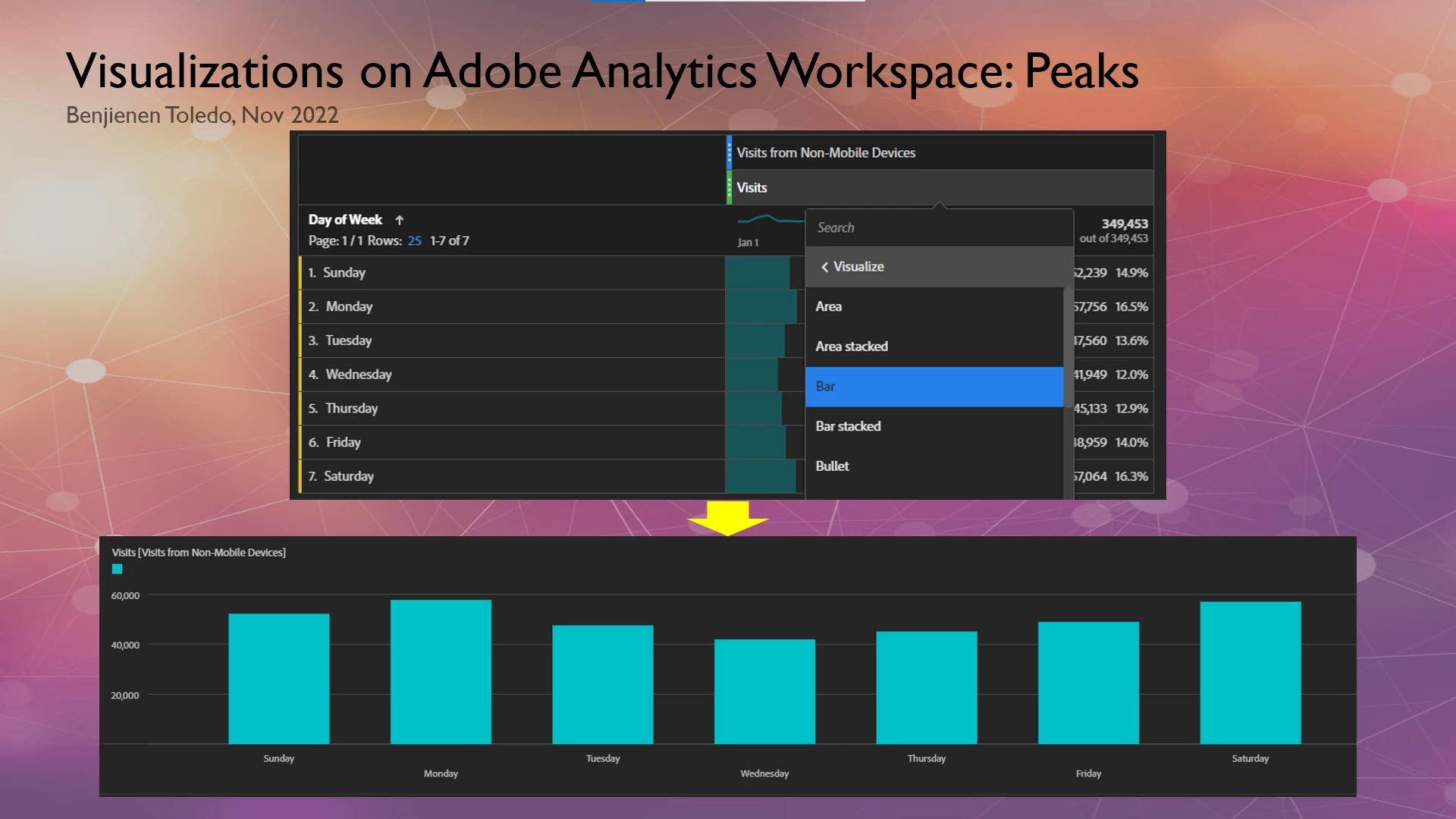Click the back chevron beside Visualize
1456x819 pixels.
(824, 267)
